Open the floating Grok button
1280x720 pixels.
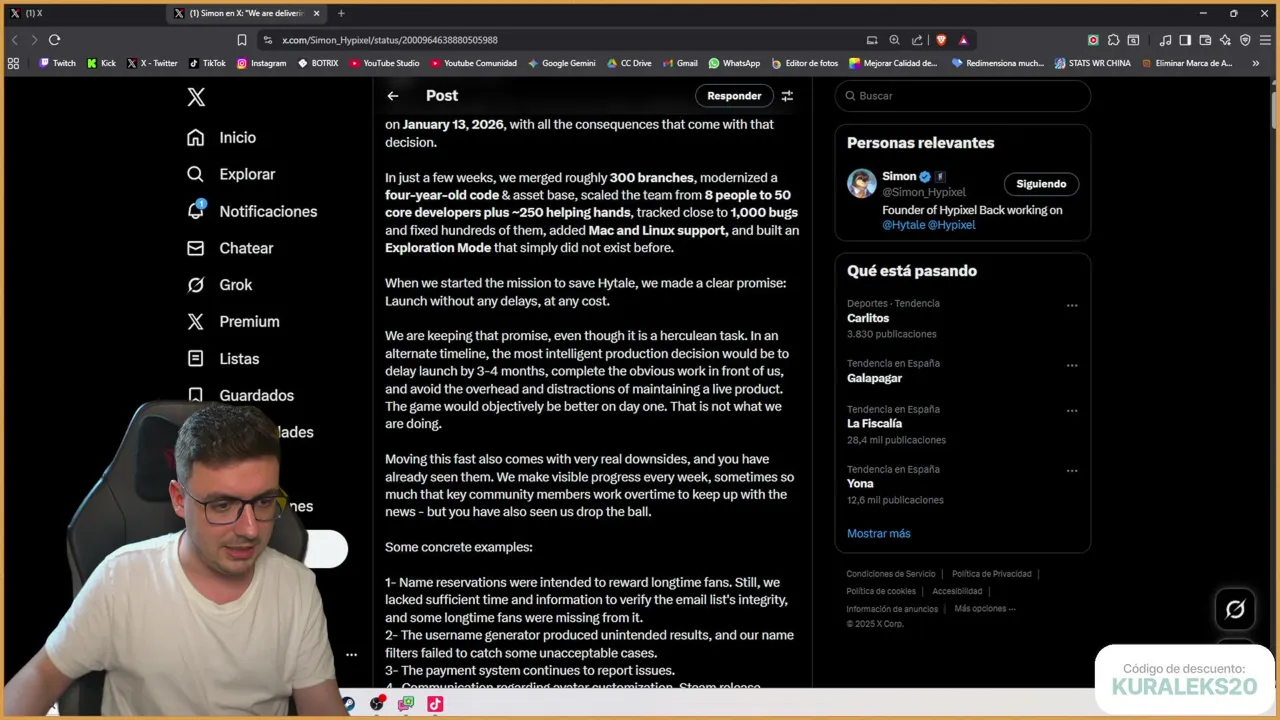[1235, 609]
